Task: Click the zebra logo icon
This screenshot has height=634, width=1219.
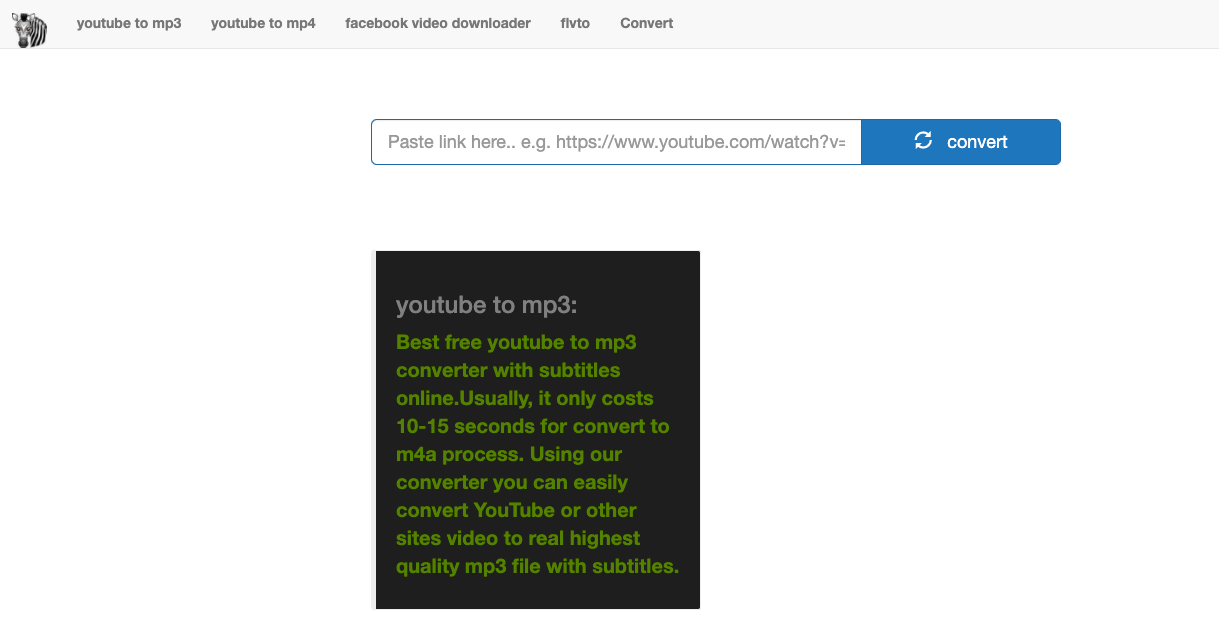Action: [x=30, y=30]
